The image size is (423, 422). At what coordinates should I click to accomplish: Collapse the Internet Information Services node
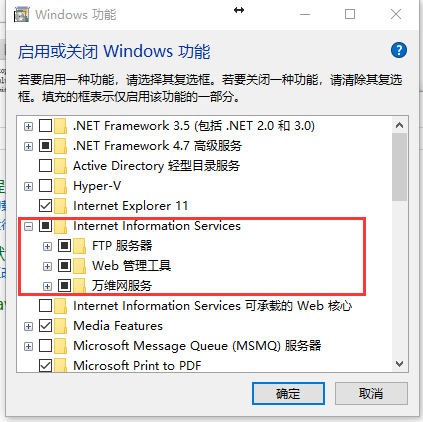pyautogui.click(x=29, y=227)
